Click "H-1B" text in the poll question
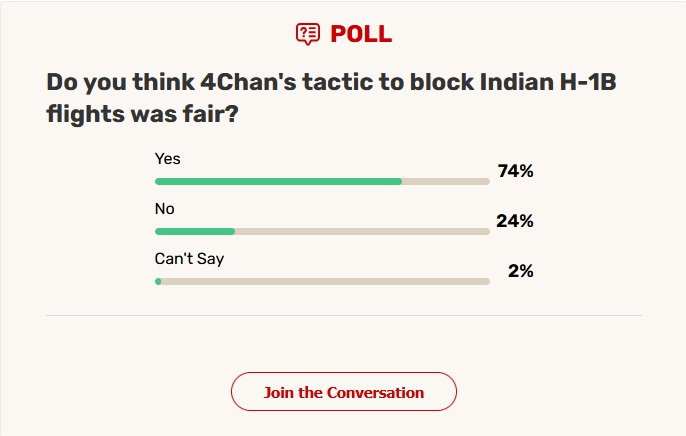Viewport: 686px width, 436px height. (x=588, y=82)
